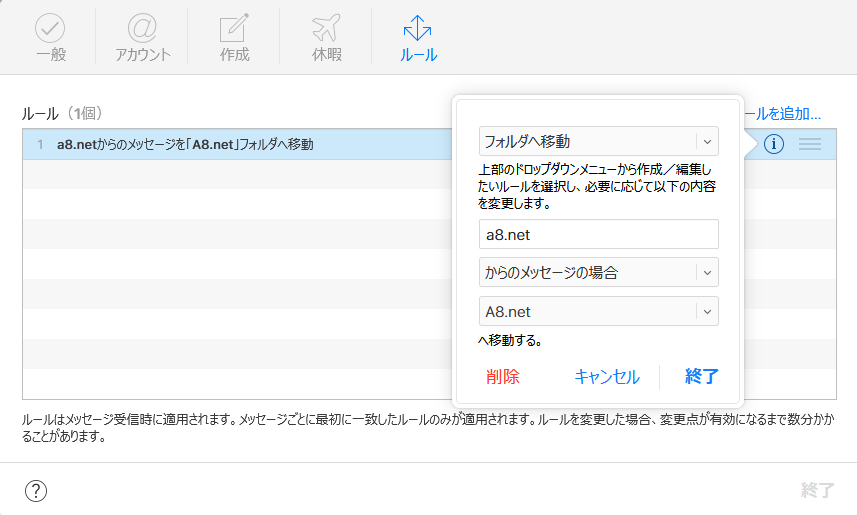Click the ルールを追加... link

[783, 114]
